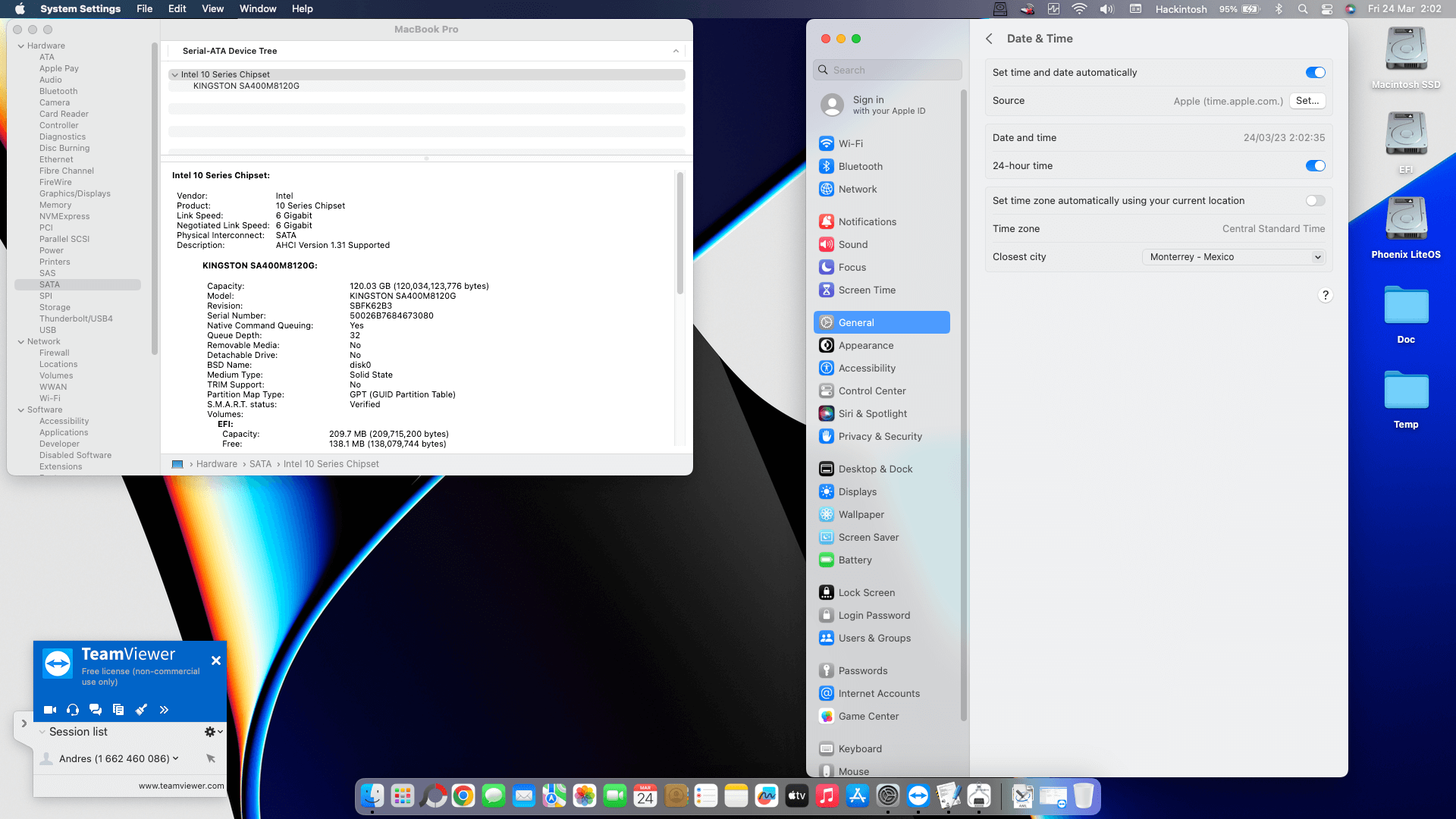1456x819 pixels.
Task: Open the Help menu
Action: coord(303,9)
